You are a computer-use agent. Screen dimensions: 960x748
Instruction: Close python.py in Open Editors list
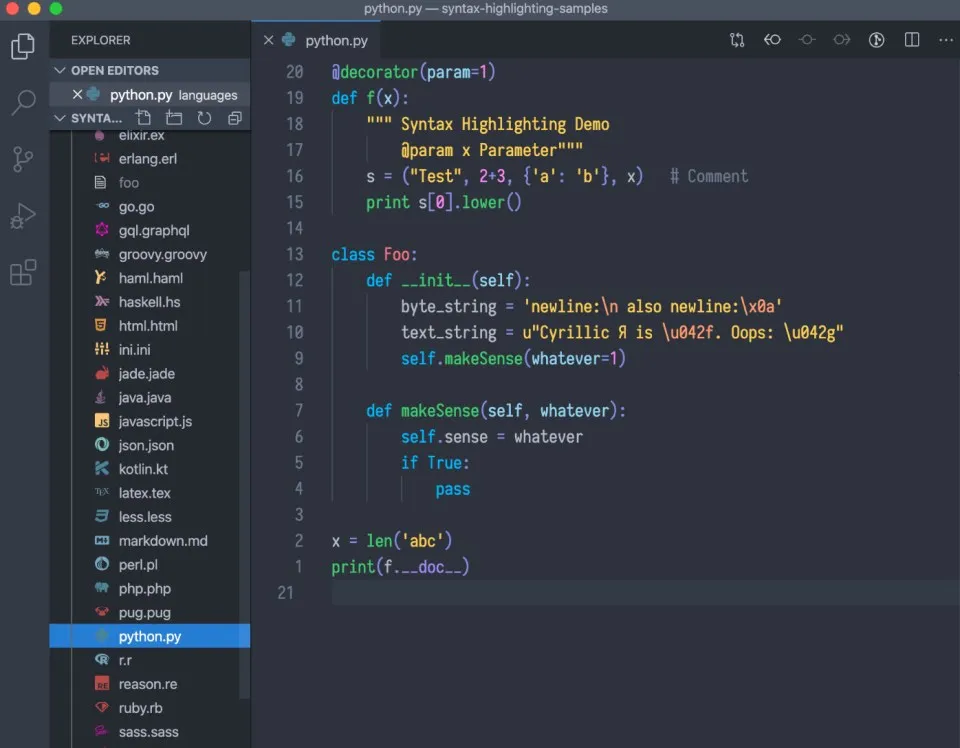pos(77,94)
